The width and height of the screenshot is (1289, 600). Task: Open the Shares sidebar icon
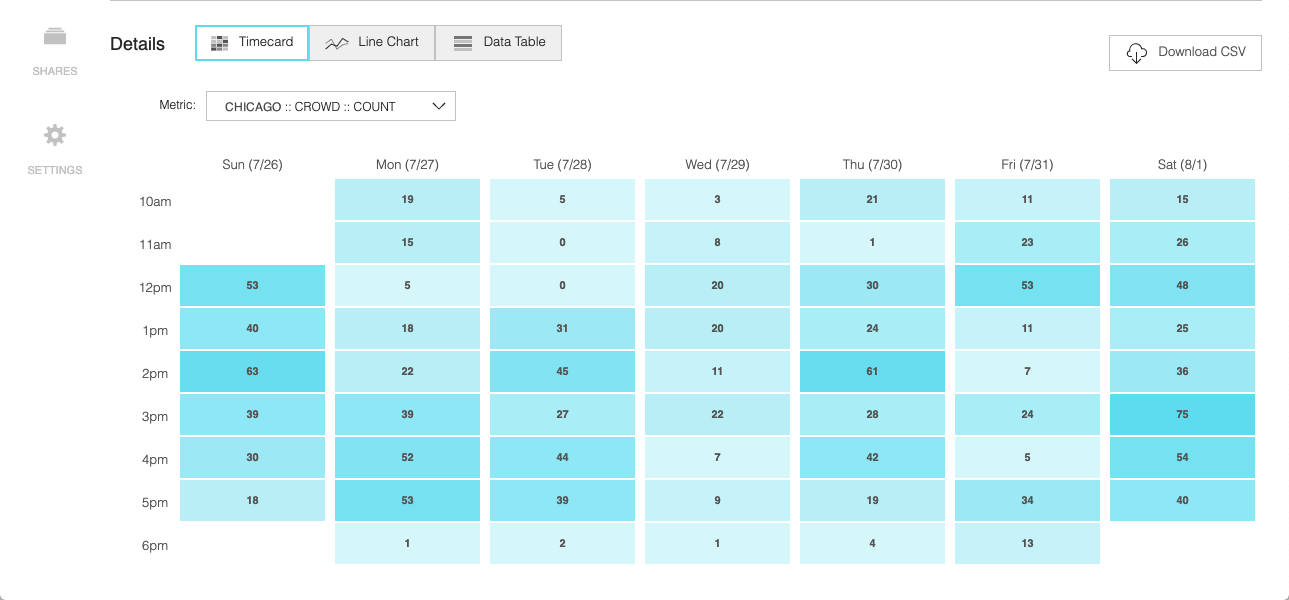pos(55,37)
